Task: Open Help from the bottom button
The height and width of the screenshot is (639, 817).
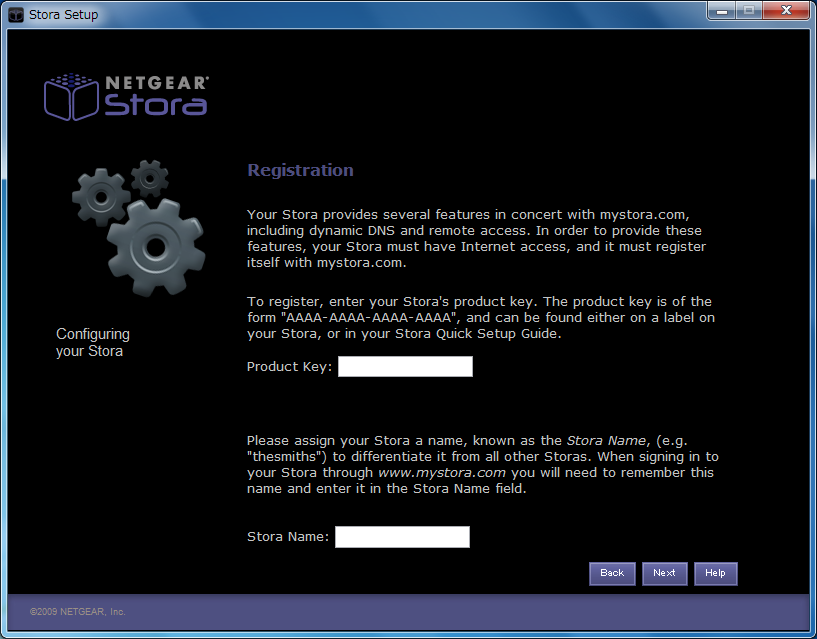Action: [715, 573]
